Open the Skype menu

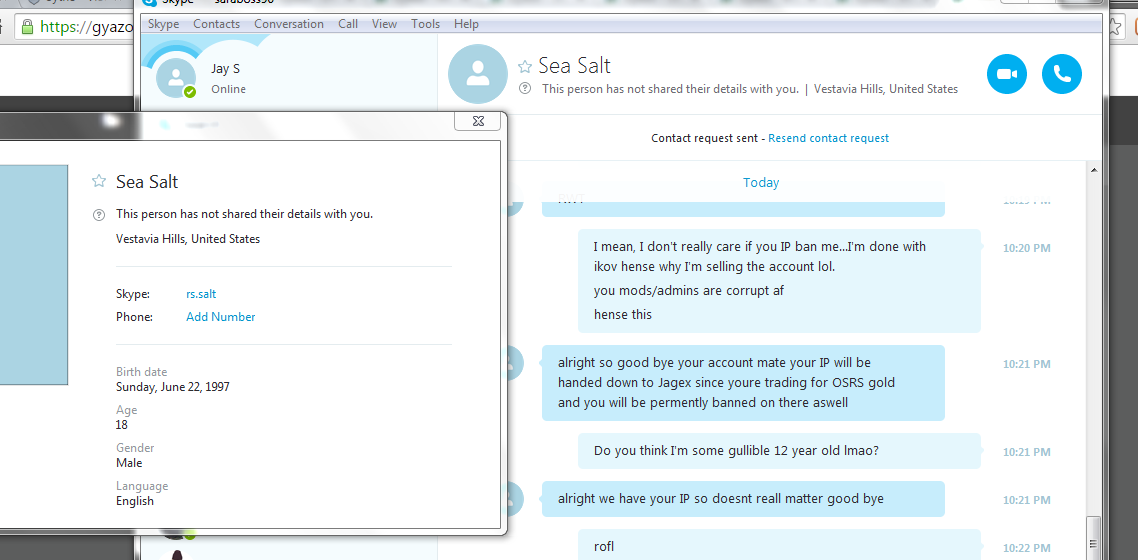click(x=163, y=24)
